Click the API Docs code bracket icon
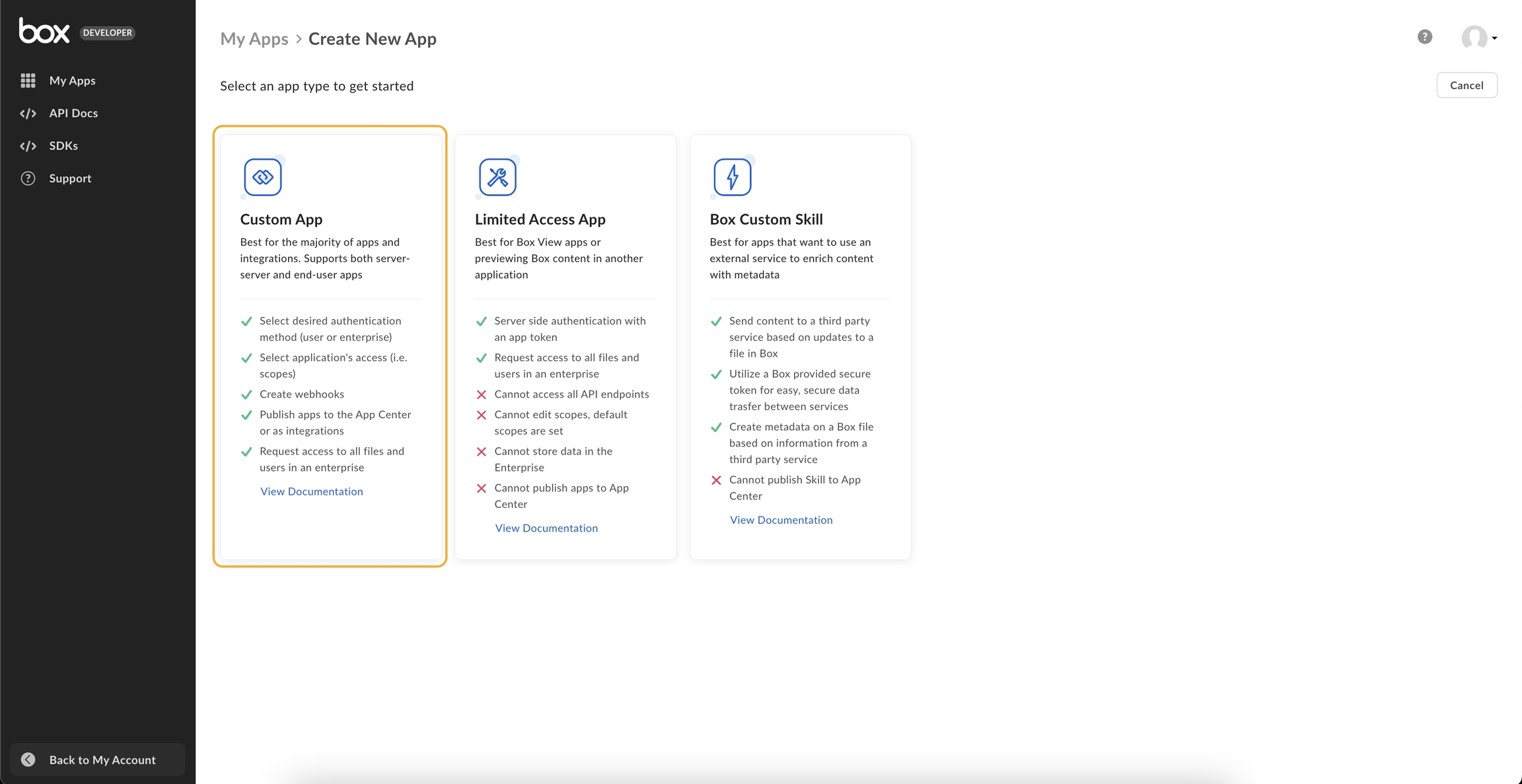Image resolution: width=1522 pixels, height=784 pixels. coord(28,113)
